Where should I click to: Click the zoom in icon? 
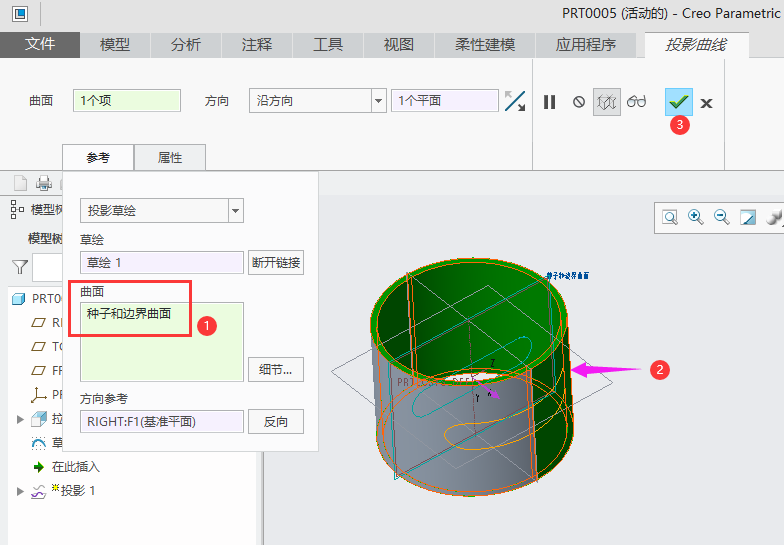coord(696,217)
